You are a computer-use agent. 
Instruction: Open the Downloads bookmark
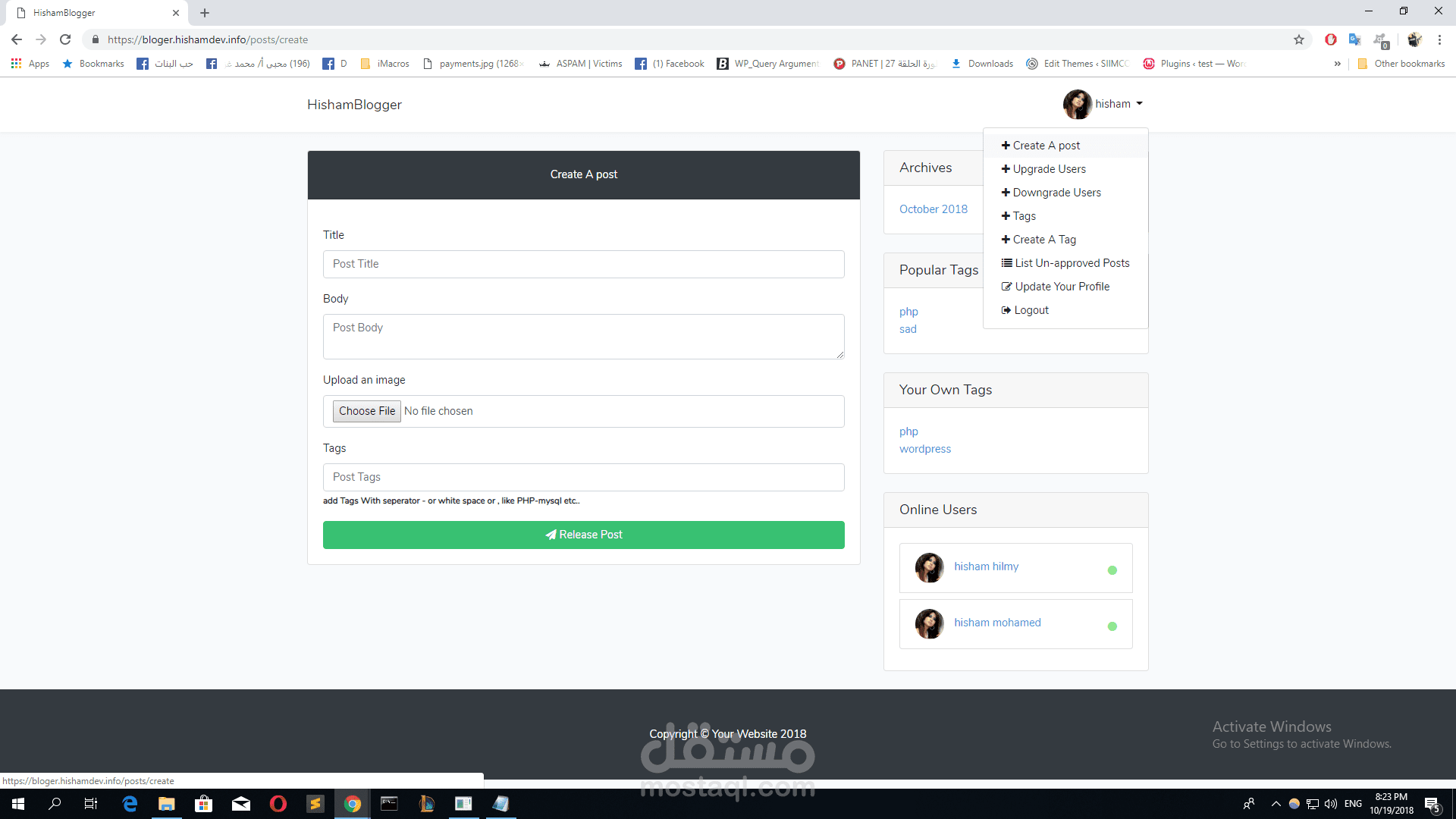pos(982,64)
